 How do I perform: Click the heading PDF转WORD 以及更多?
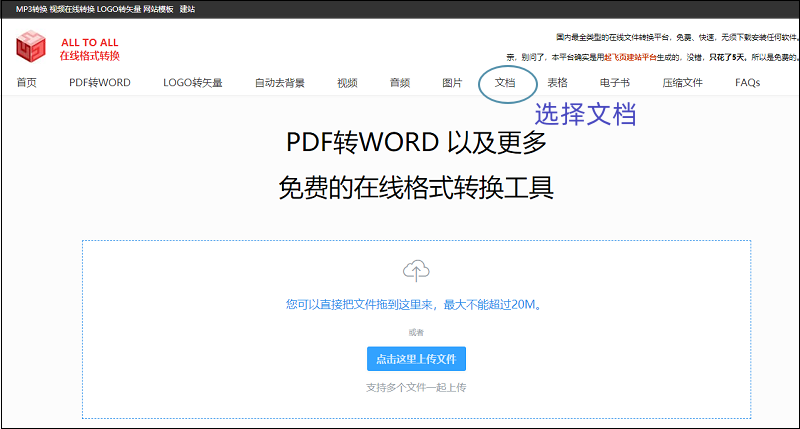(416, 142)
